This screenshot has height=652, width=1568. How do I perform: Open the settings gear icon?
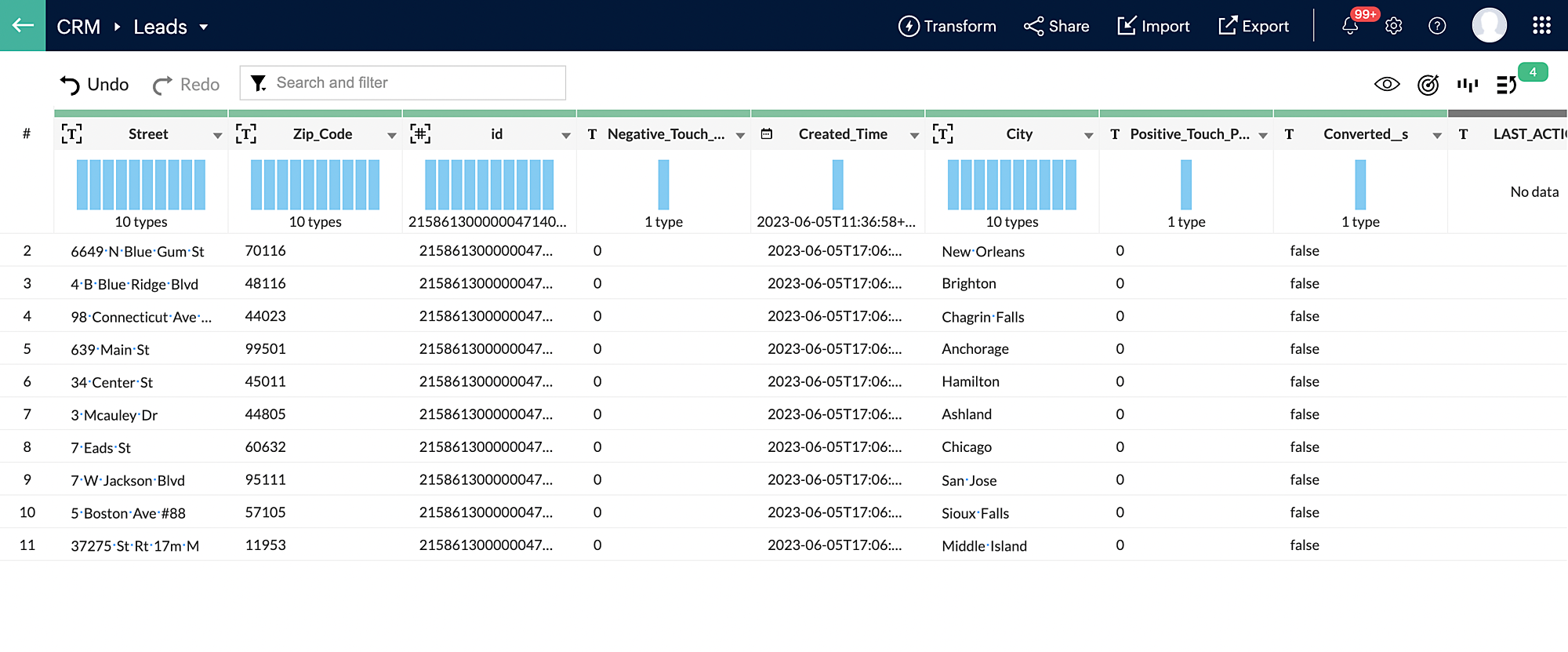coord(1393,27)
